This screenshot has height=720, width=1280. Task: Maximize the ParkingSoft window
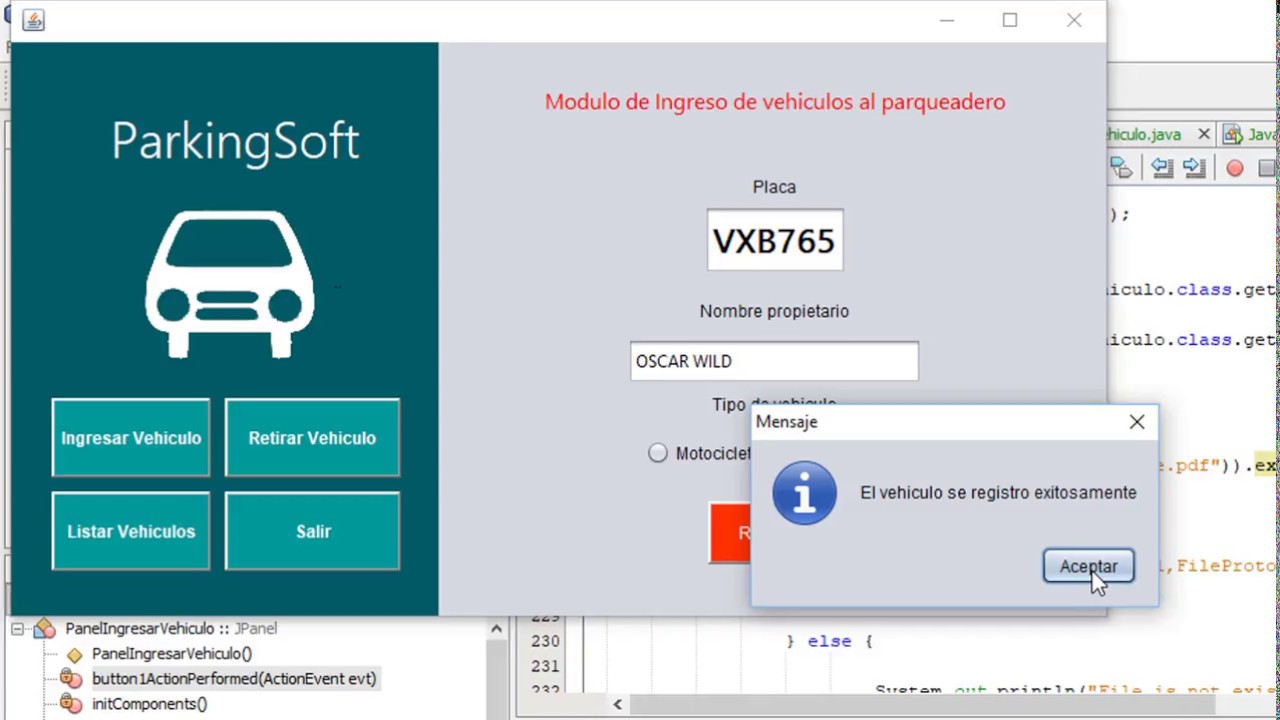pos(1010,20)
